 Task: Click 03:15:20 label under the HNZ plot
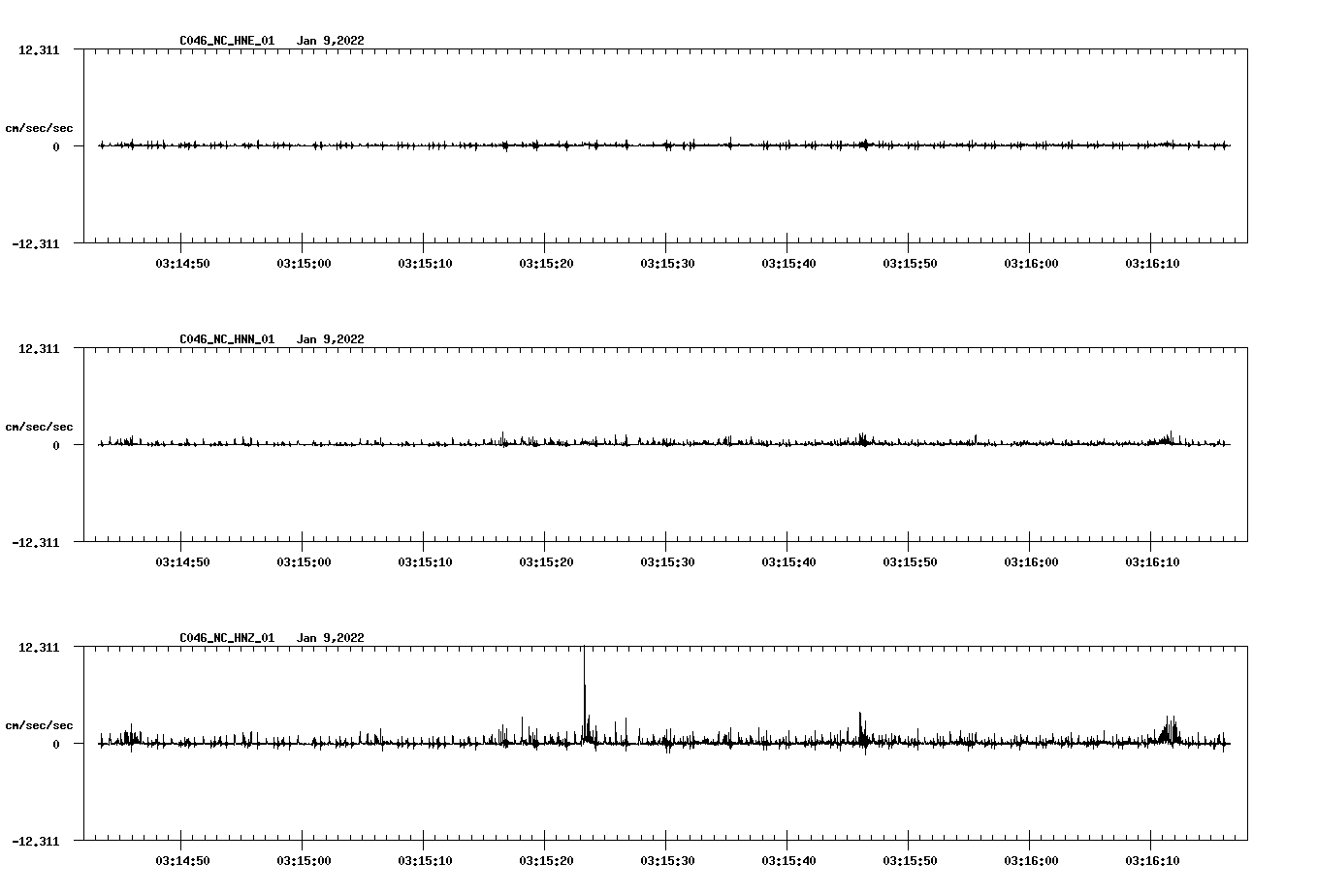pos(545,861)
